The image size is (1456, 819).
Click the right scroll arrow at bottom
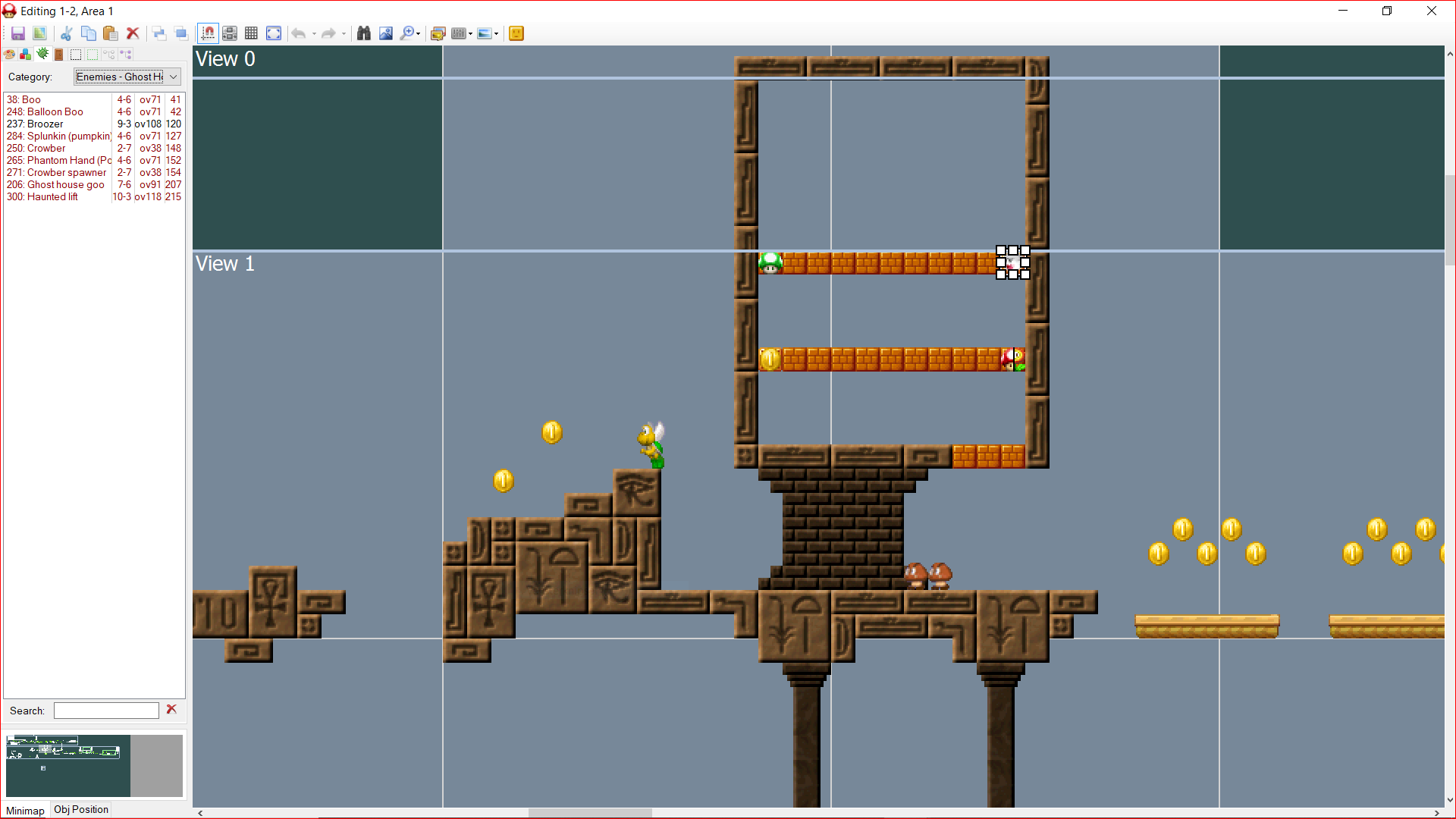[1436, 813]
